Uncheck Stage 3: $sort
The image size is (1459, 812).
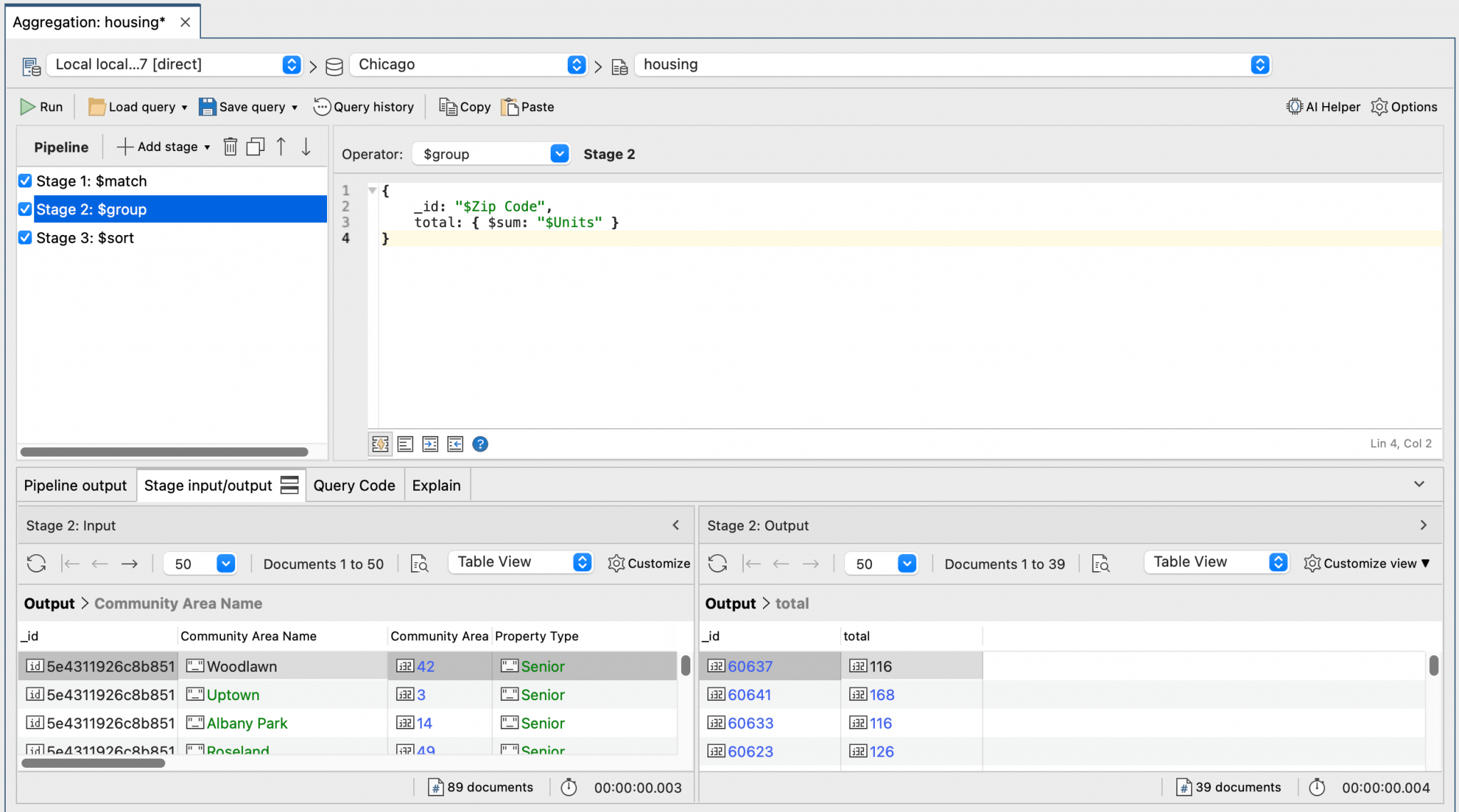(x=25, y=237)
